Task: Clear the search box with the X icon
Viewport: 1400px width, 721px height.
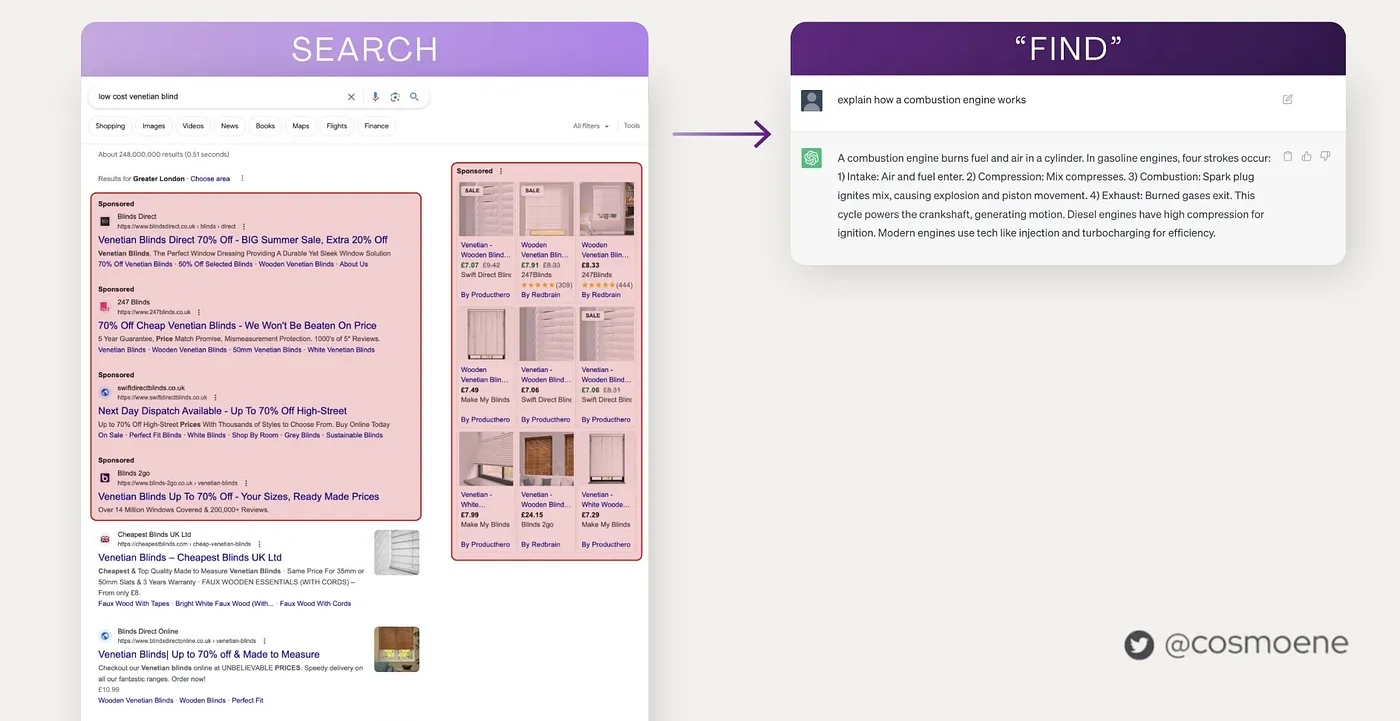Action: (x=351, y=97)
